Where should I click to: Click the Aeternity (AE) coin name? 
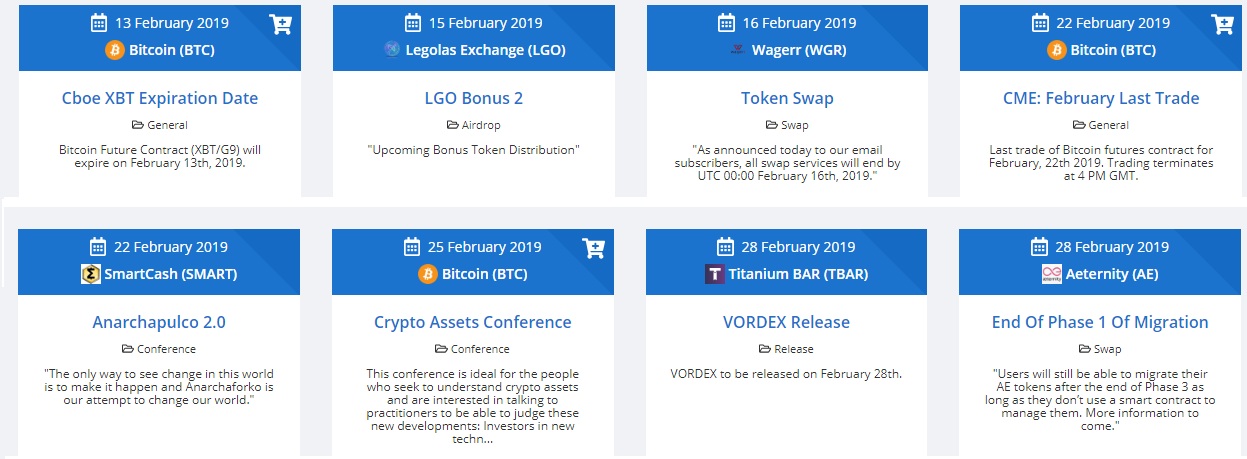(1112, 274)
